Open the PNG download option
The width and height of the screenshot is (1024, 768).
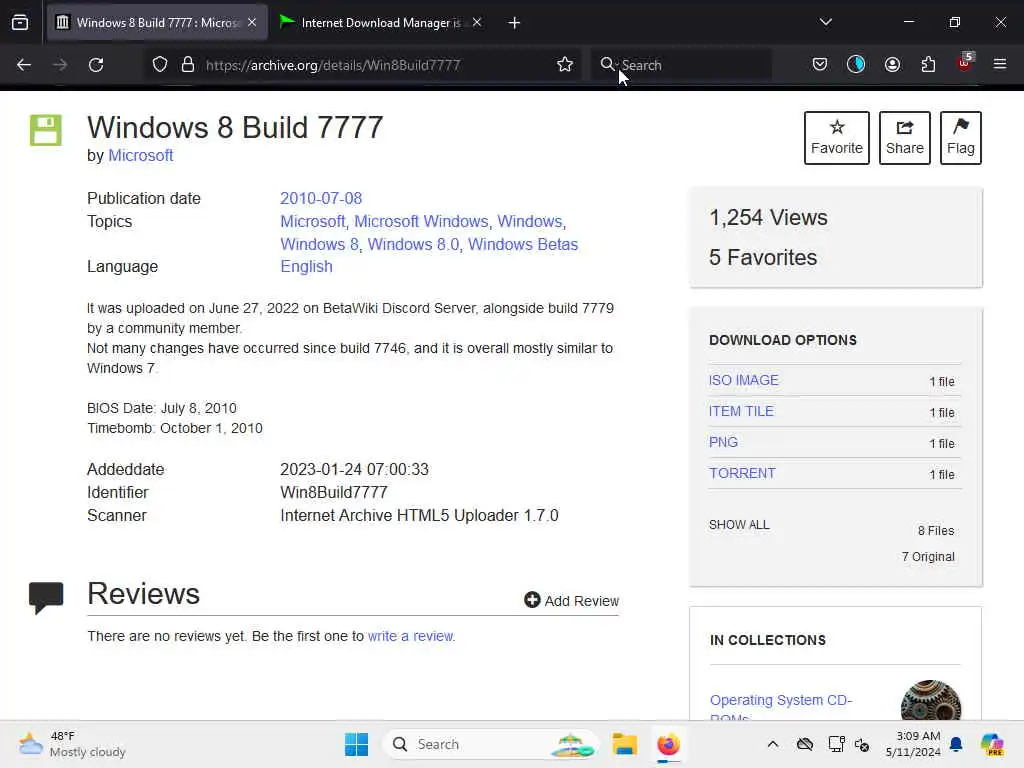[723, 442]
